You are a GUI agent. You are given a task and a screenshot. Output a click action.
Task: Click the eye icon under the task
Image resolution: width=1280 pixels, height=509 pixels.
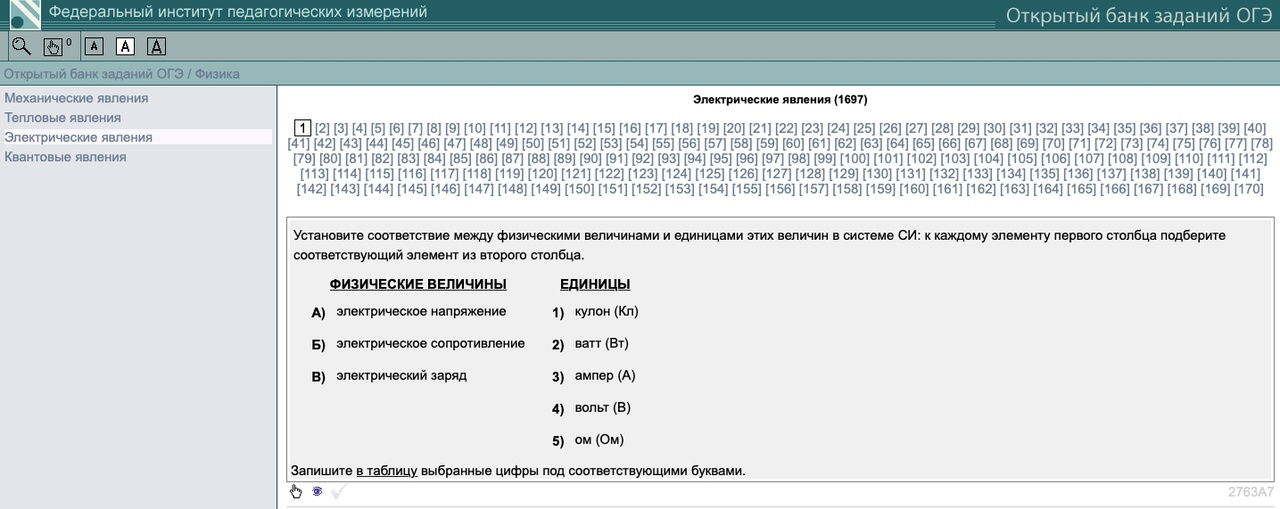click(x=317, y=491)
